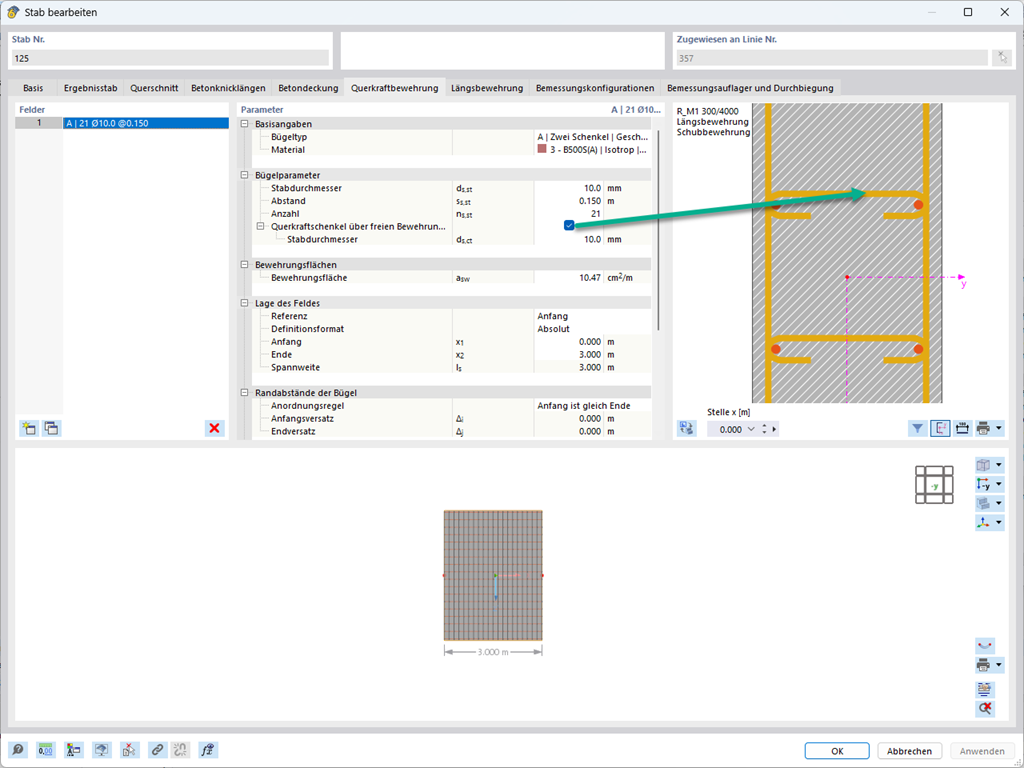
Task: Open the units and decimal places settings
Action: point(45,750)
